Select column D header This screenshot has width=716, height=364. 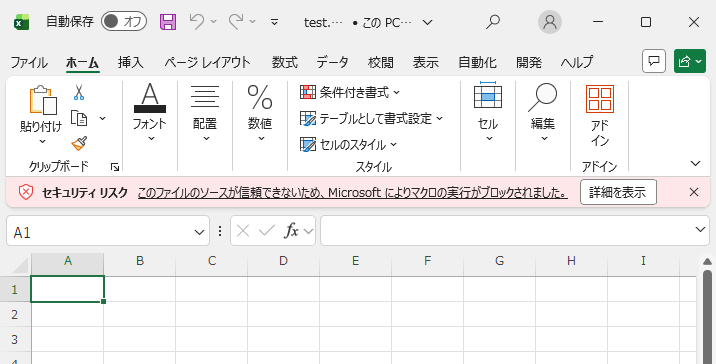[x=284, y=261]
